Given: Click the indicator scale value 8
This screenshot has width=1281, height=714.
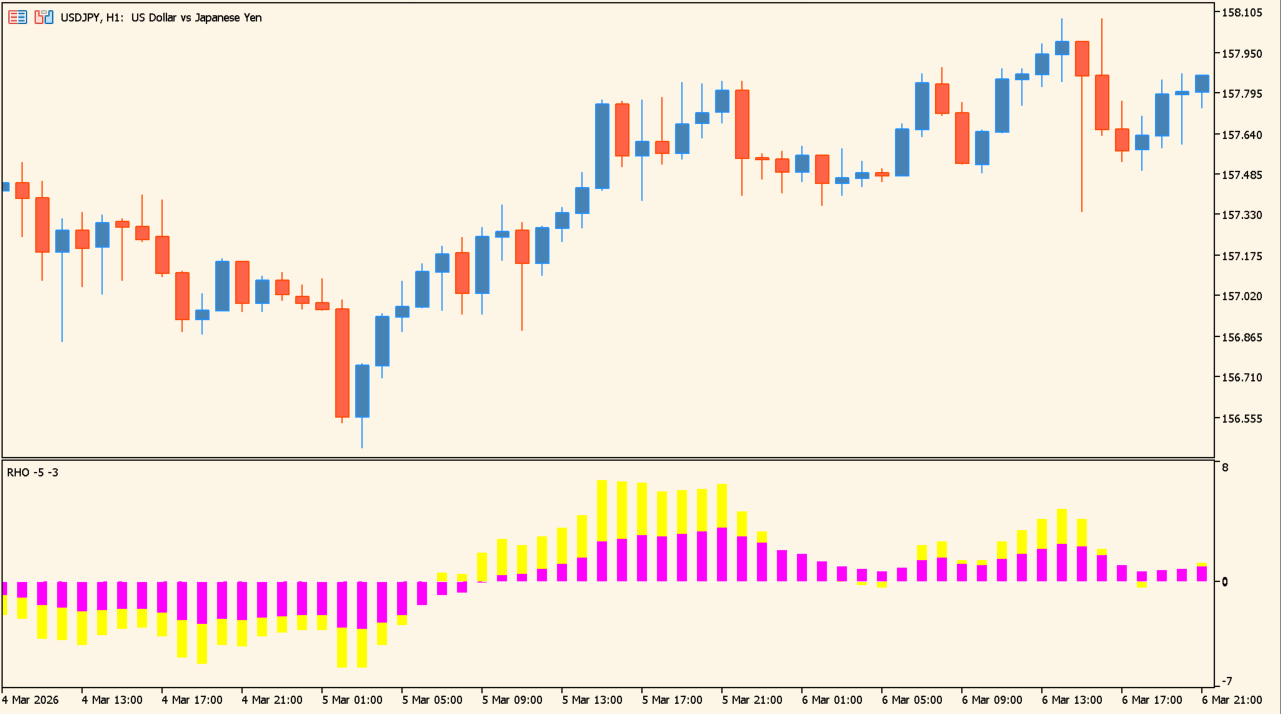Looking at the screenshot, I should pyautogui.click(x=1225, y=467).
